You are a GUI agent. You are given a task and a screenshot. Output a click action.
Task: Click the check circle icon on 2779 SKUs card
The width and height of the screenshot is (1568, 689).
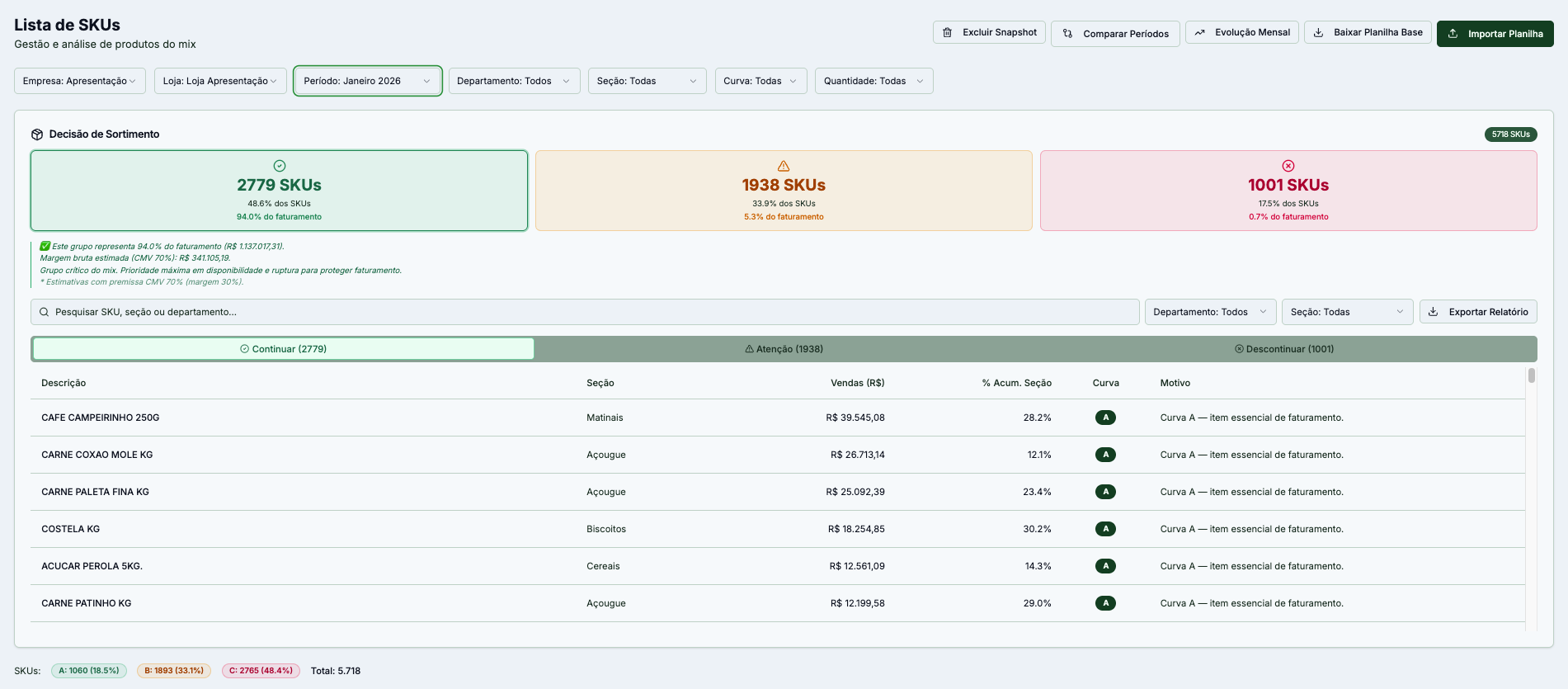280,166
